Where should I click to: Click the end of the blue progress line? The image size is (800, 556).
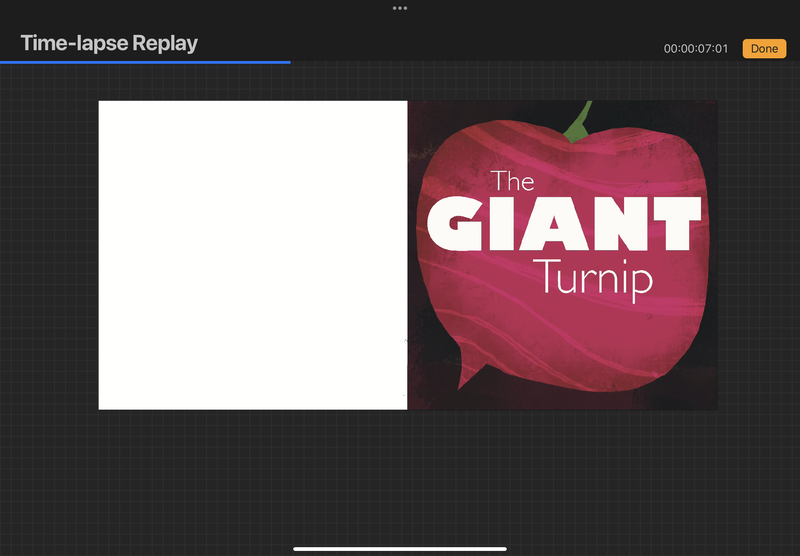click(289, 62)
